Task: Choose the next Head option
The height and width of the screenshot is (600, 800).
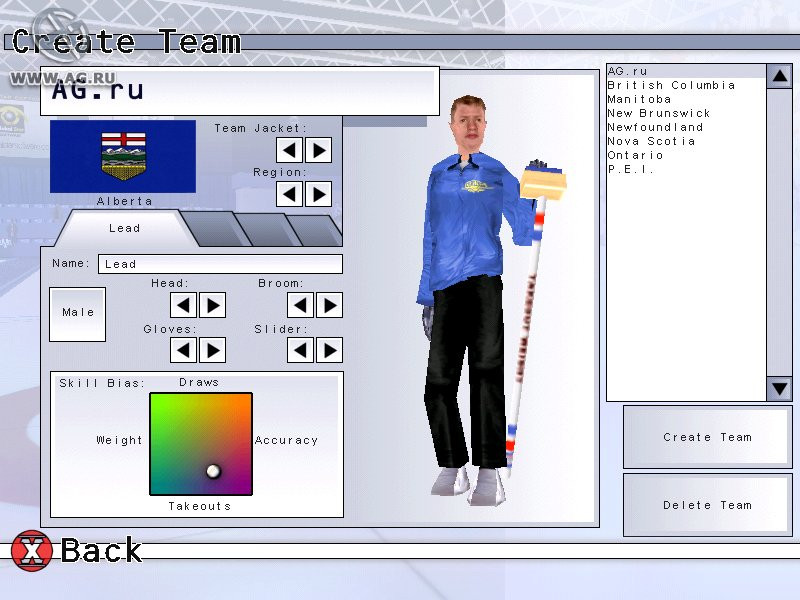Action: tap(213, 305)
